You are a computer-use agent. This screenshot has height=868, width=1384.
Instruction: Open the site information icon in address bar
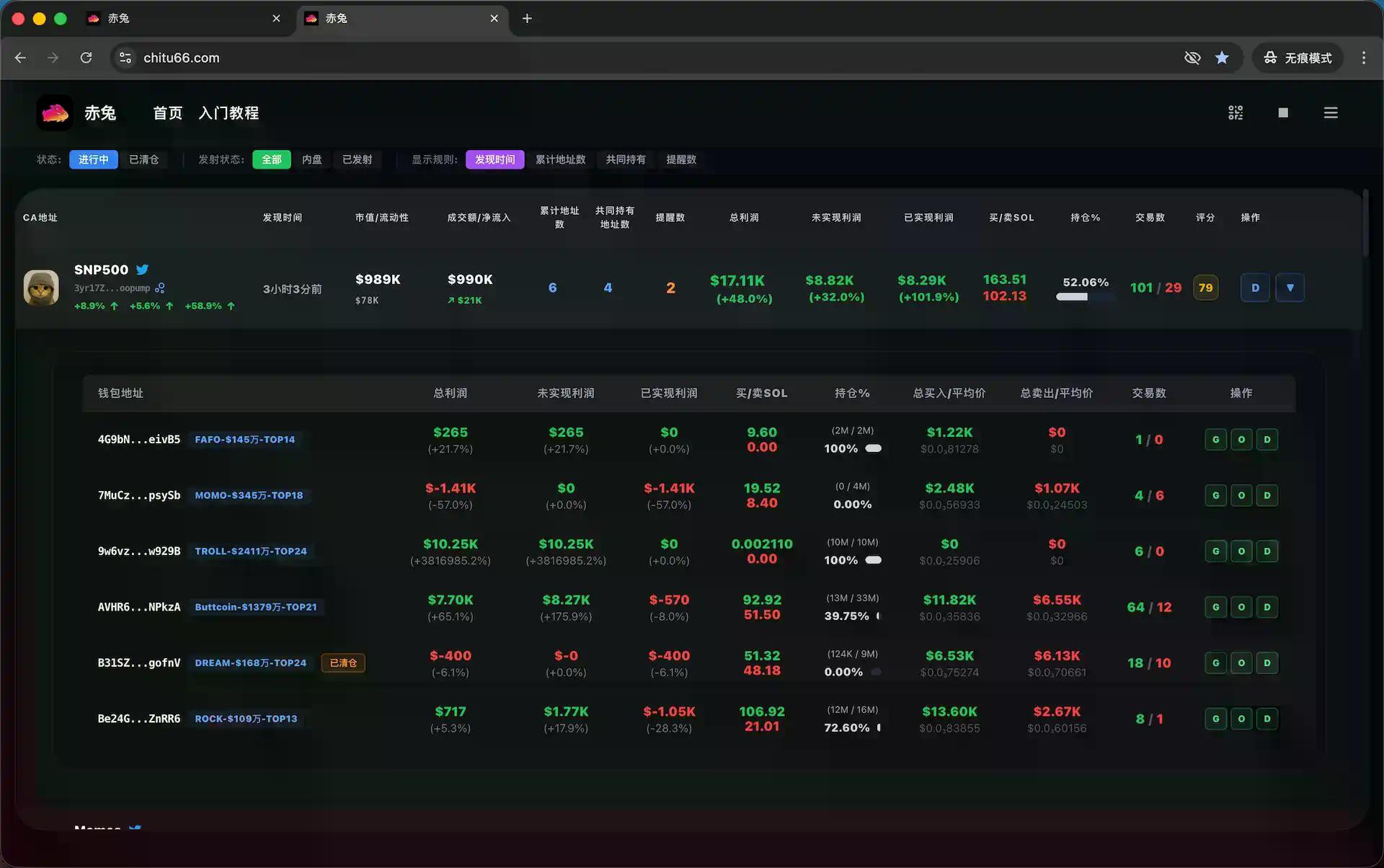pos(125,58)
